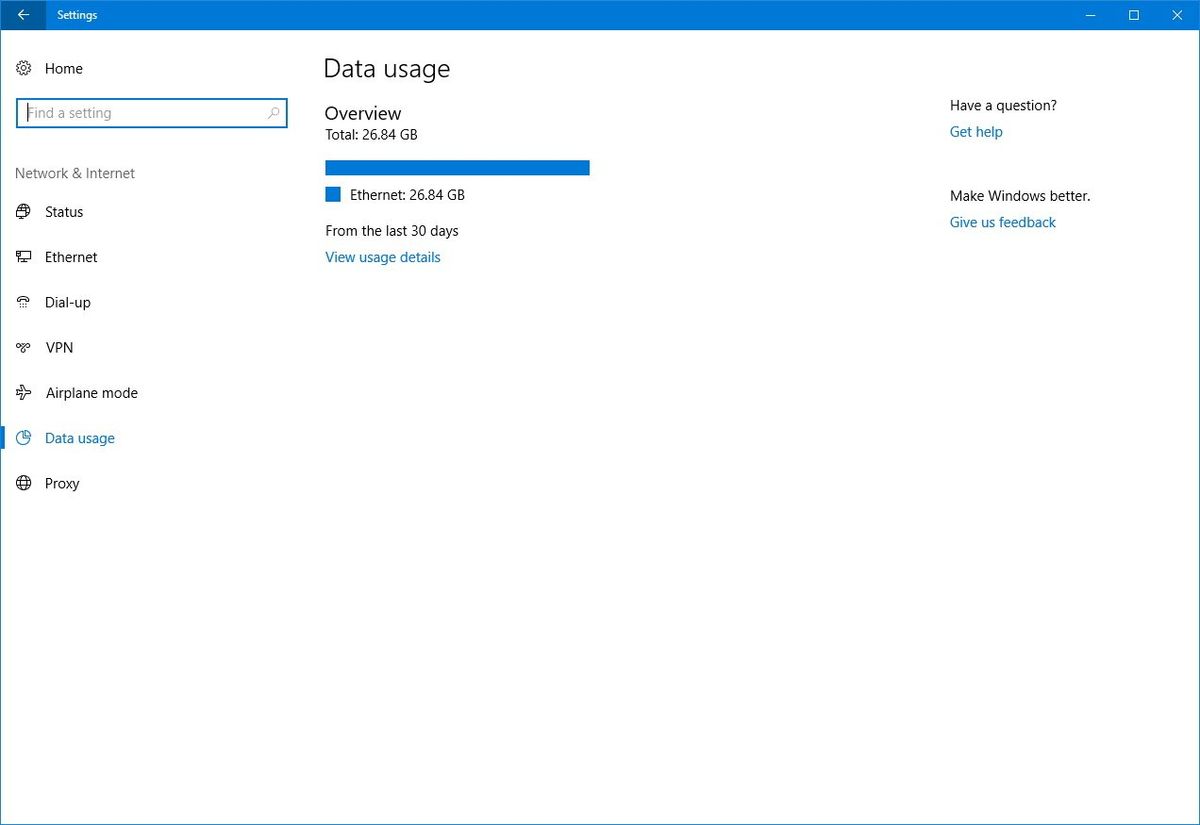Click the blue data usage bar
The image size is (1200, 825).
pos(456,167)
